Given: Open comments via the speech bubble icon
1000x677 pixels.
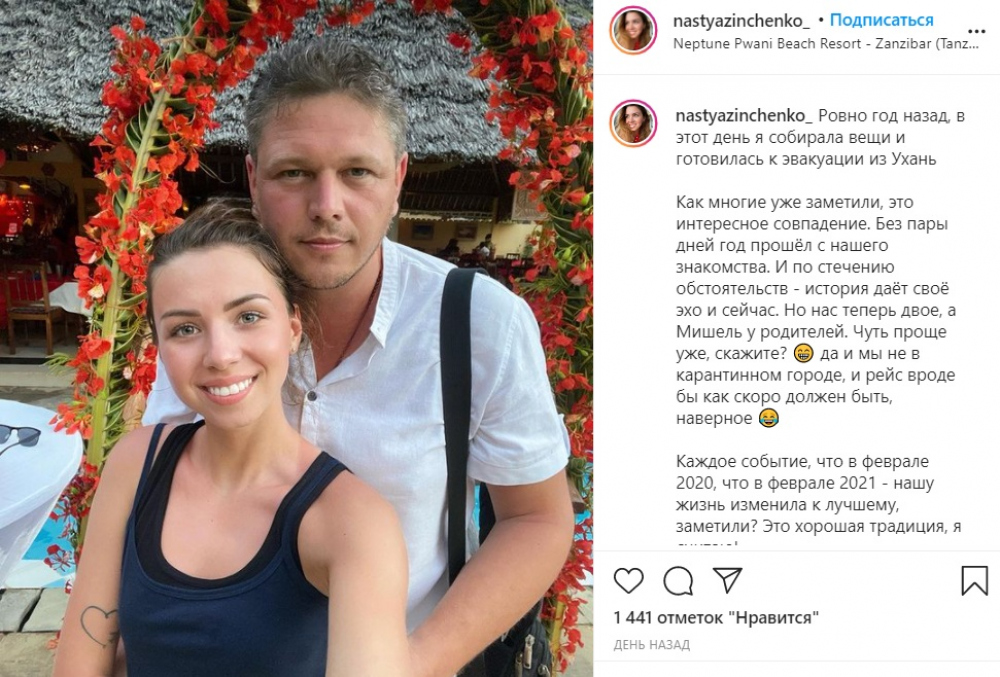Looking at the screenshot, I should (x=678, y=581).
